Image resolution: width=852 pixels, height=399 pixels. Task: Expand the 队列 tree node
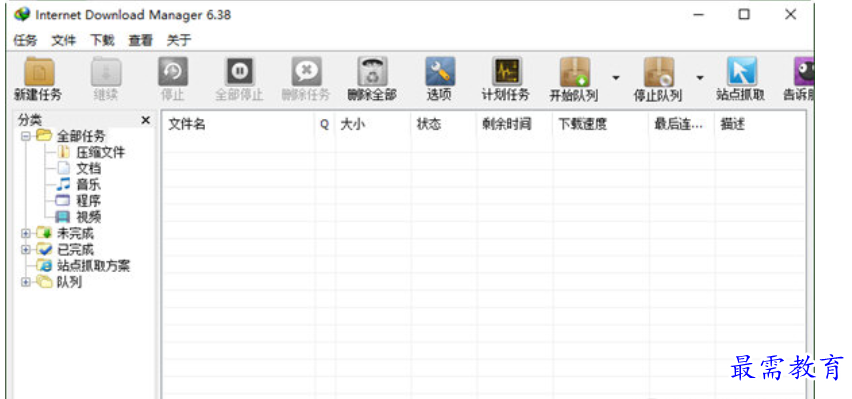25,282
